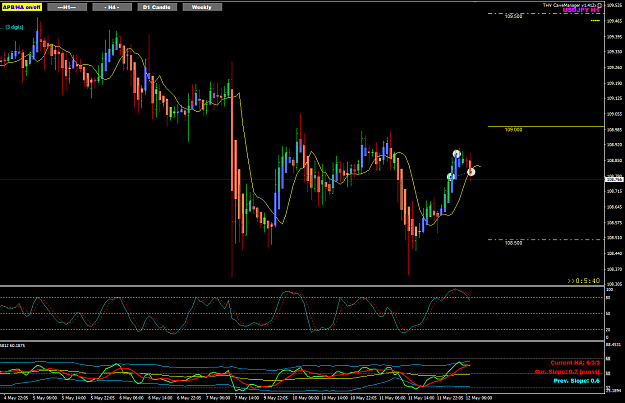Viewport: 625px width, 403px height.
Task: Toggle the yellow APB/HA on/off button
Action: point(22,7)
